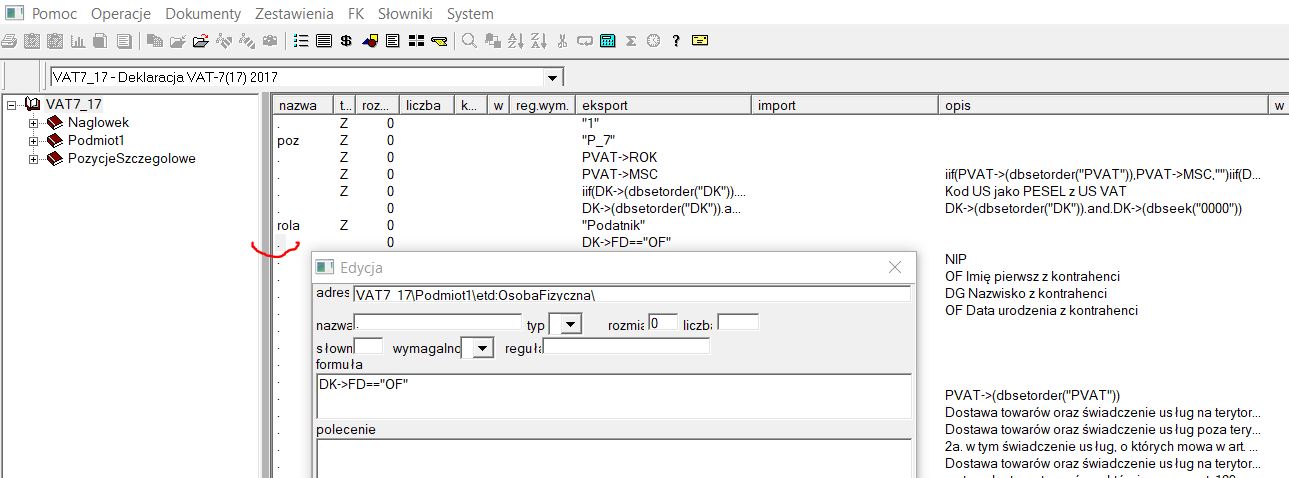1289x478 pixels.
Task: Click the question mark help icon
Action: tap(677, 41)
